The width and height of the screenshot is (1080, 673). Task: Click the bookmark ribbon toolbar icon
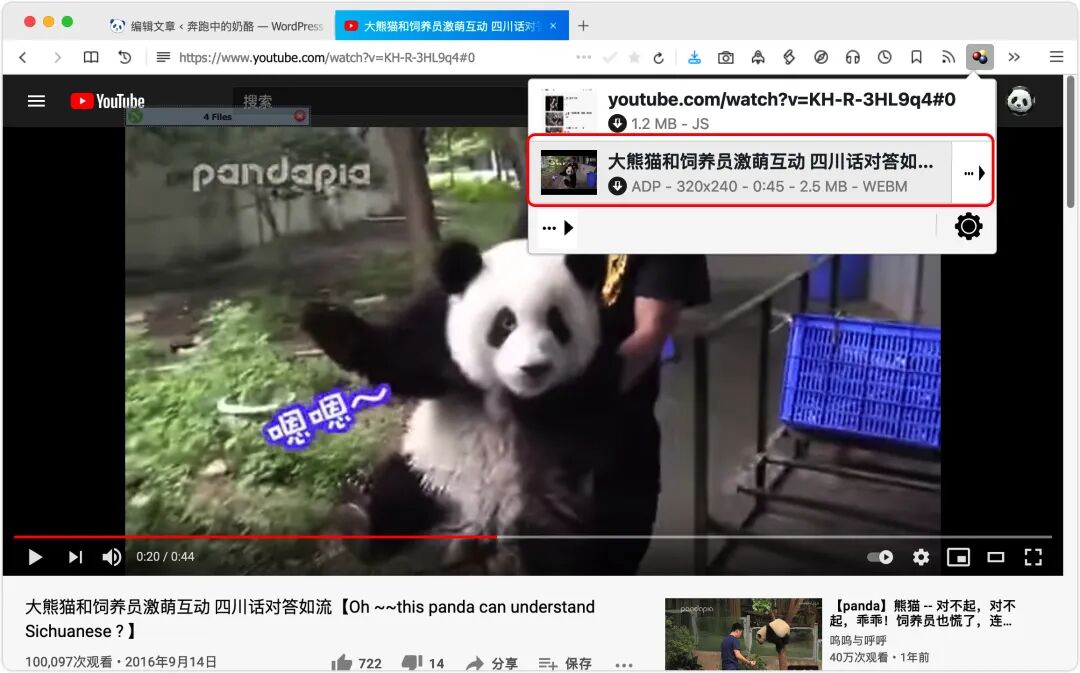(916, 57)
